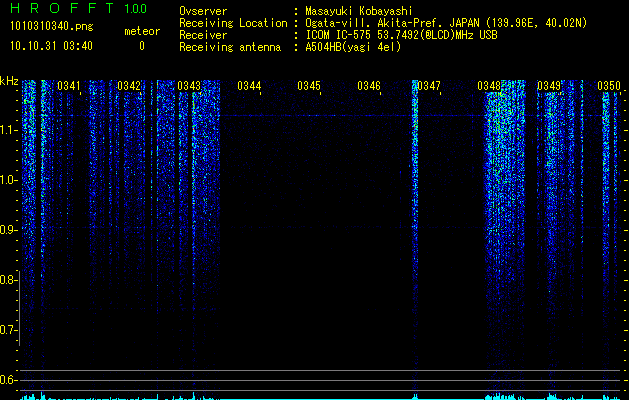
Task: Click the 0347 time marker
Action: 429,86
